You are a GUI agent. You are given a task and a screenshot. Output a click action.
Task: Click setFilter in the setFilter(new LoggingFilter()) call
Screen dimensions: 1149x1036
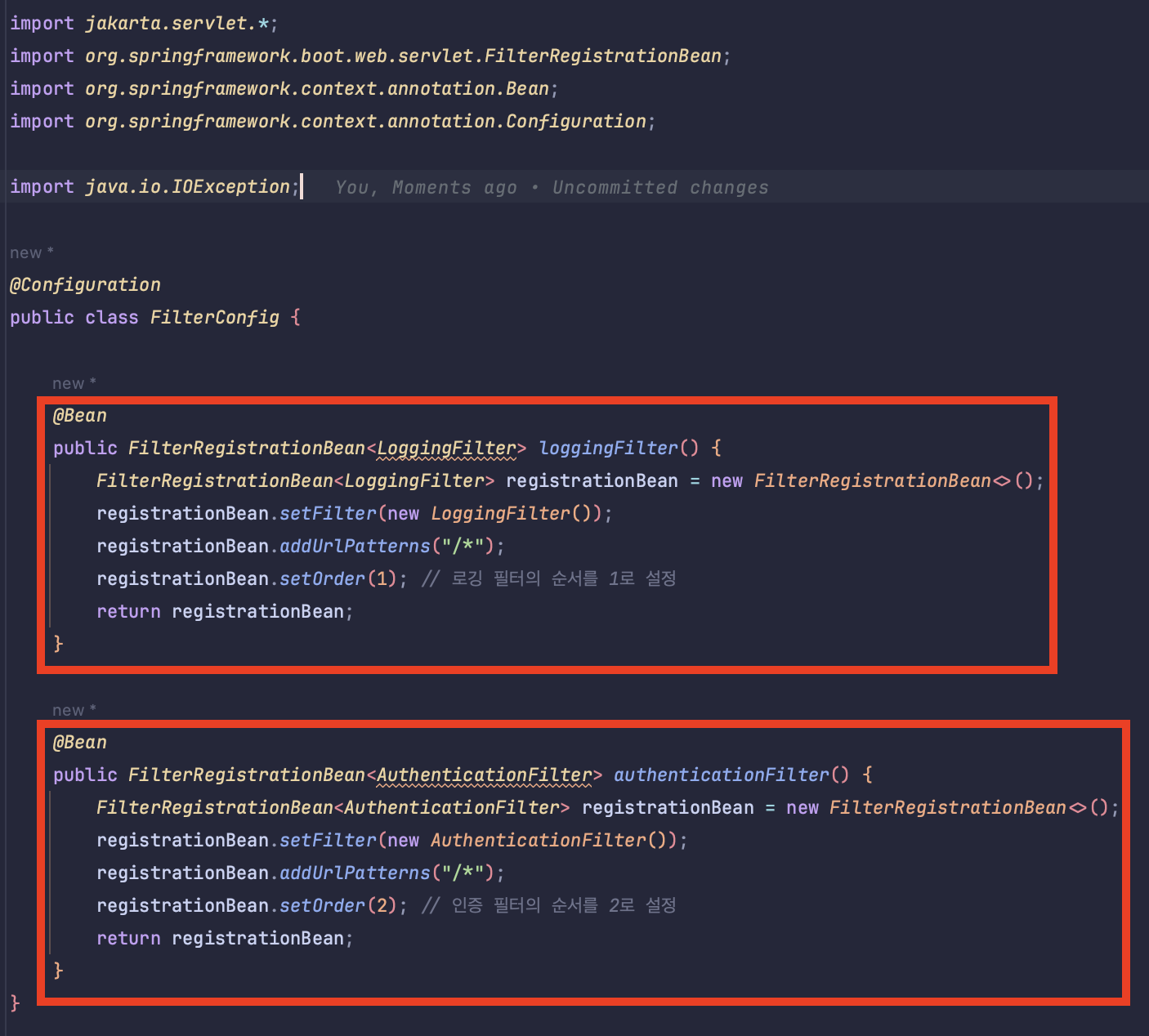coord(328,514)
